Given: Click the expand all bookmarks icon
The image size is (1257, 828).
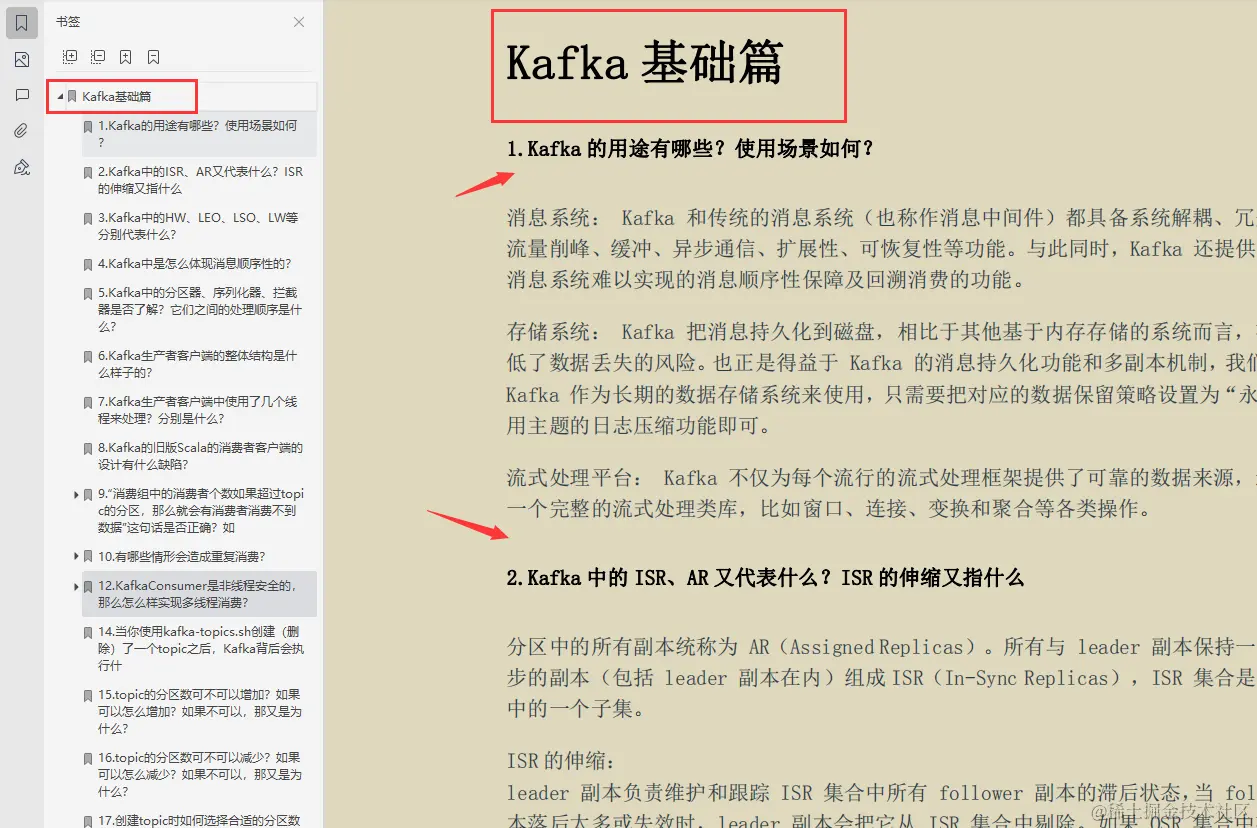Looking at the screenshot, I should click(x=69, y=57).
